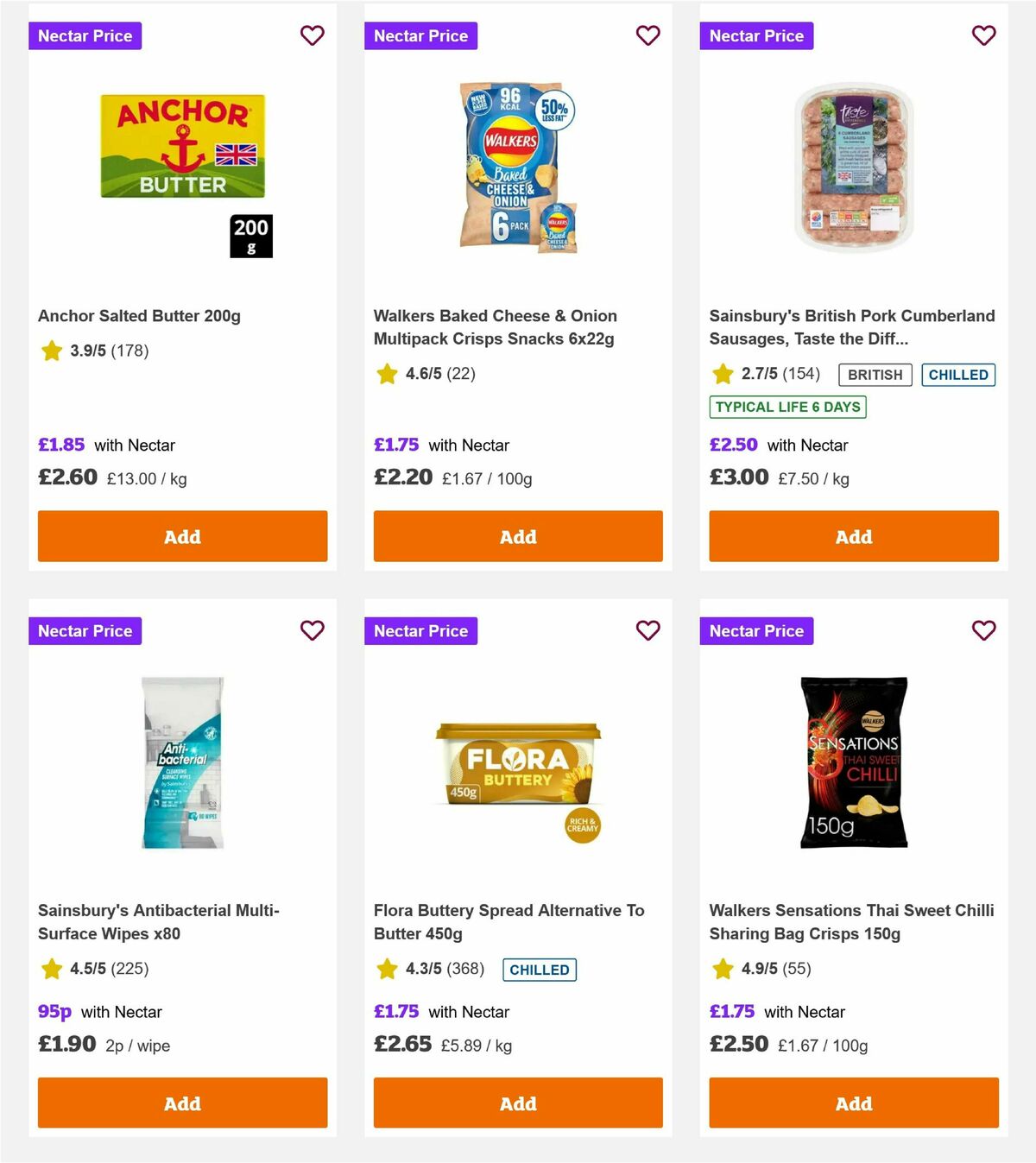Add Walkers Baked Cheese & Onion to trolley
1036x1163 pixels.
[517, 536]
